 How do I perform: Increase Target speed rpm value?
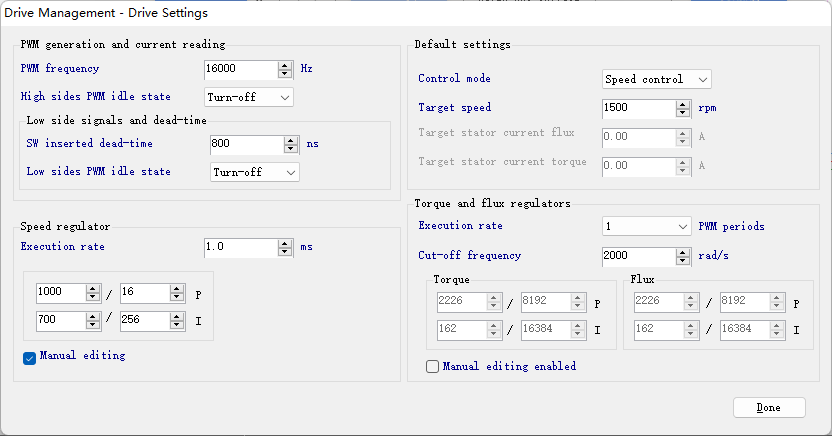(x=683, y=104)
